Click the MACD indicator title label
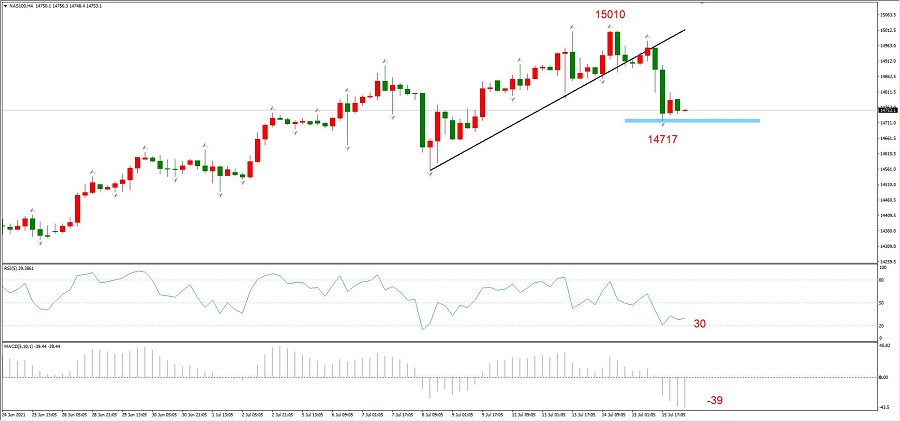900x421 pixels. pyautogui.click(x=33, y=346)
